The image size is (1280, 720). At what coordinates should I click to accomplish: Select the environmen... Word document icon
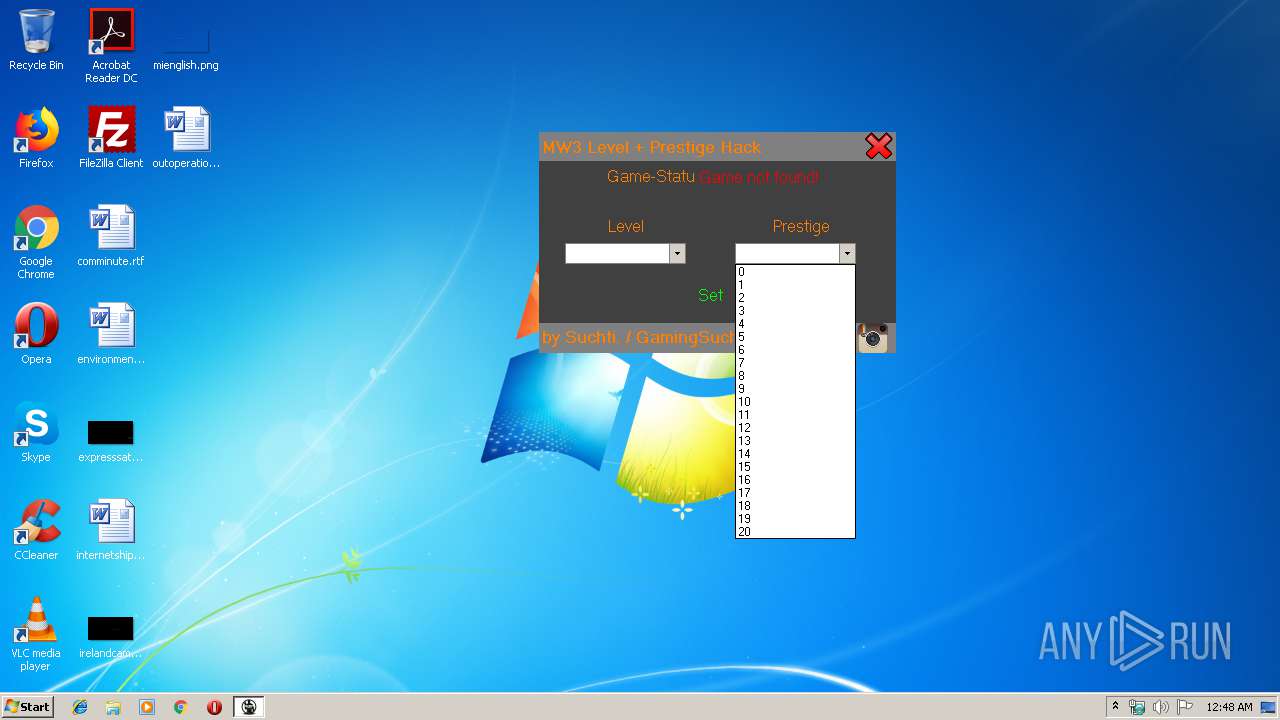[x=111, y=334]
